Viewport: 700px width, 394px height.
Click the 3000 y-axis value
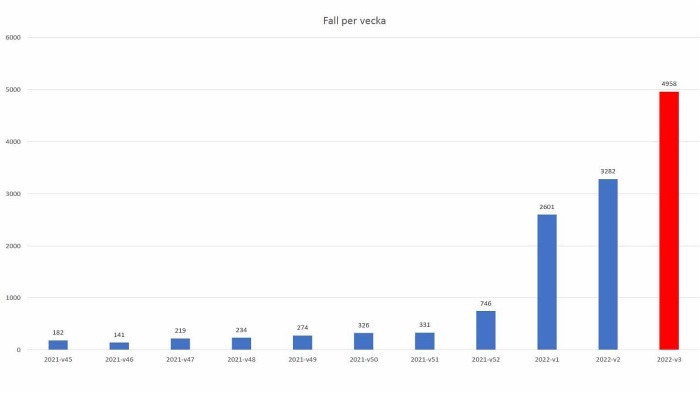tap(13, 194)
